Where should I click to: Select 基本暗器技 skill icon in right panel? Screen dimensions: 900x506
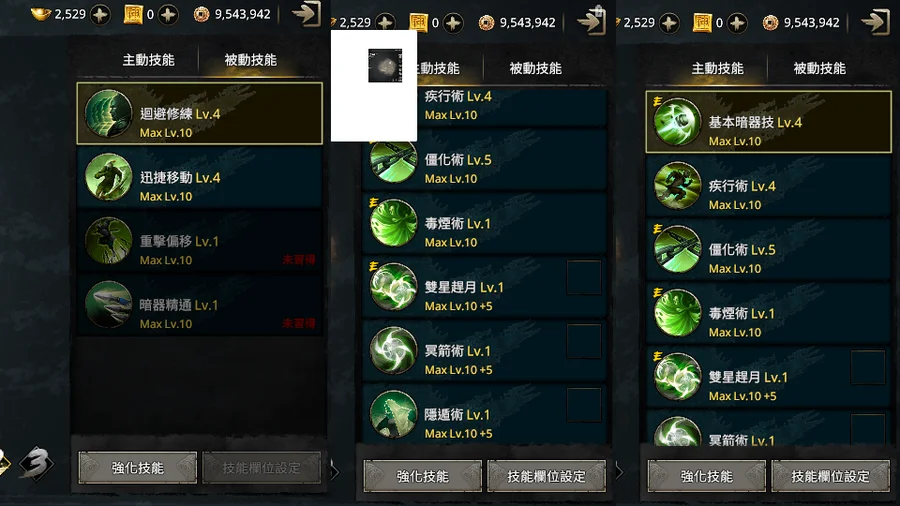click(677, 122)
